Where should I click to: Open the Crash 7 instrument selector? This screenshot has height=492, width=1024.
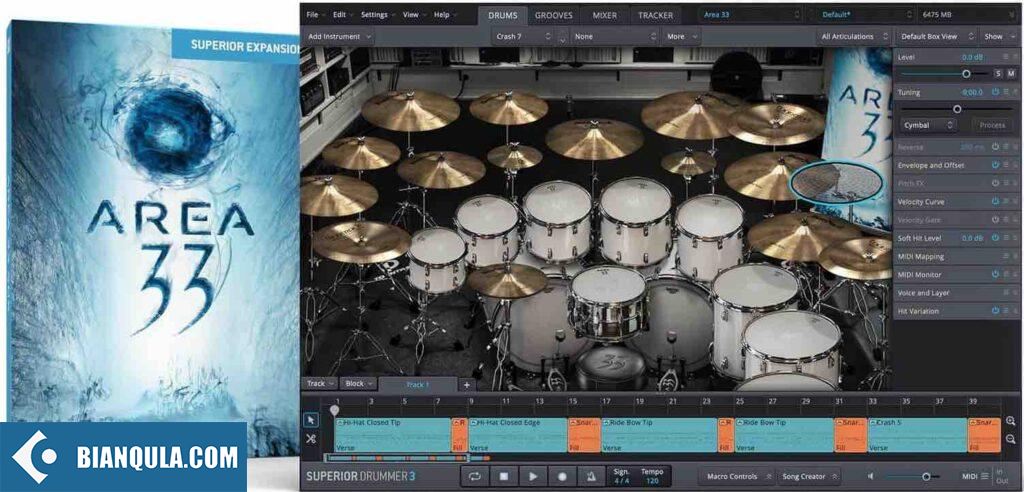(x=522, y=37)
